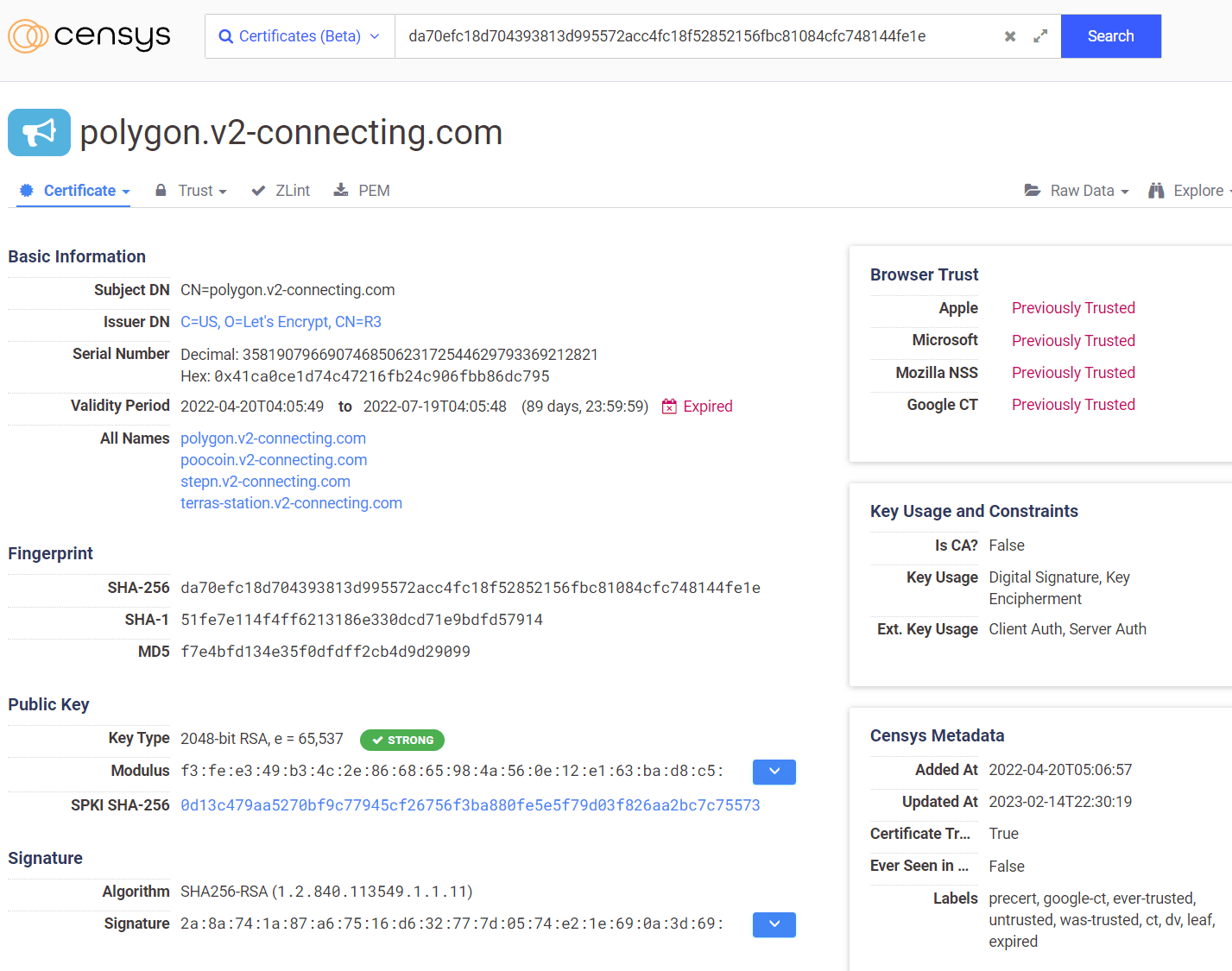Click the STRONG key badge
This screenshot has height=971, width=1232.
point(402,740)
